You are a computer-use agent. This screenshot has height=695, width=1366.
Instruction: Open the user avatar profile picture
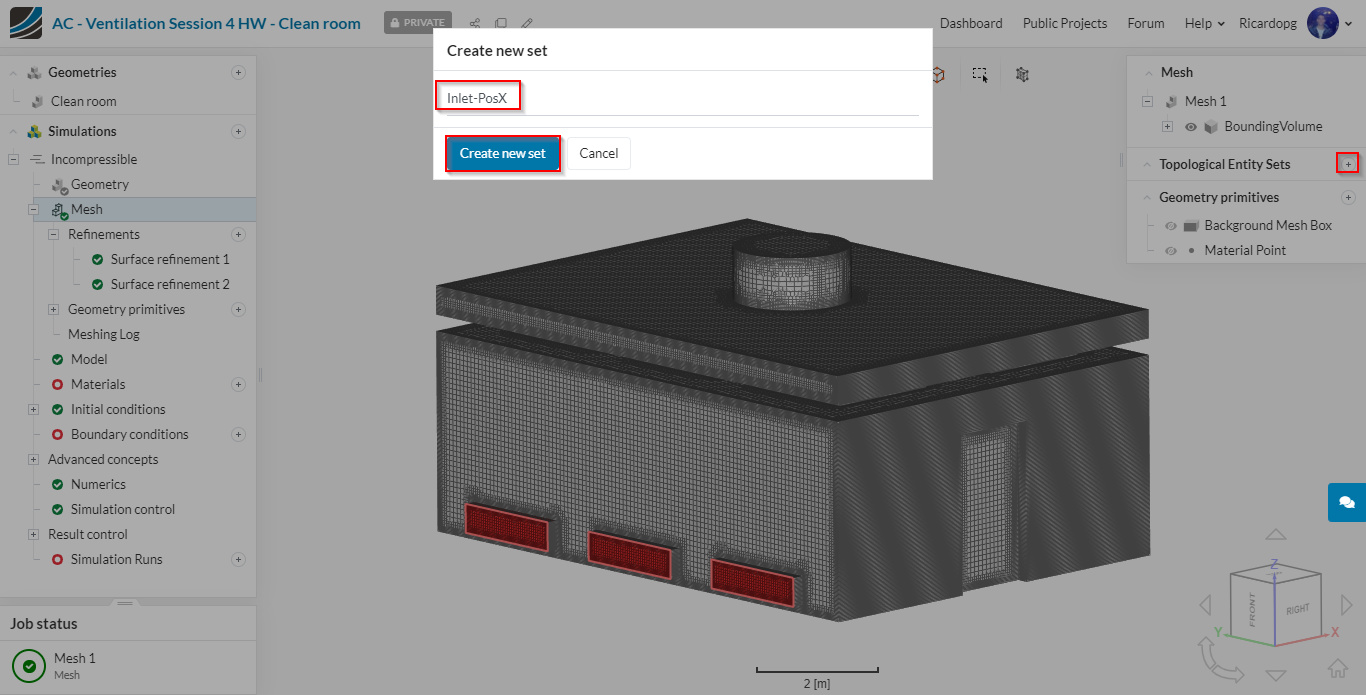click(1323, 23)
